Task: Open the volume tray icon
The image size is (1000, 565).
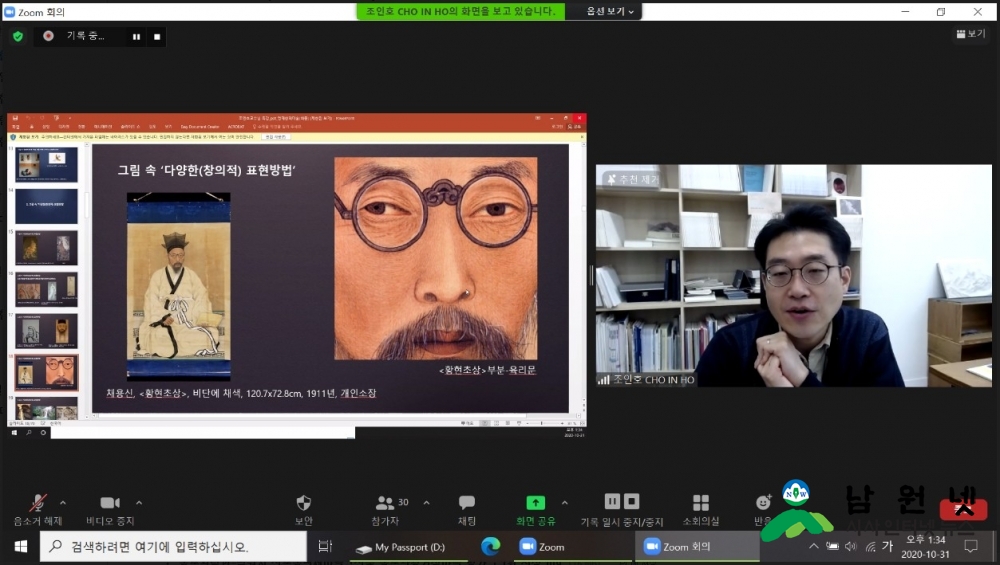Action: tap(851, 547)
